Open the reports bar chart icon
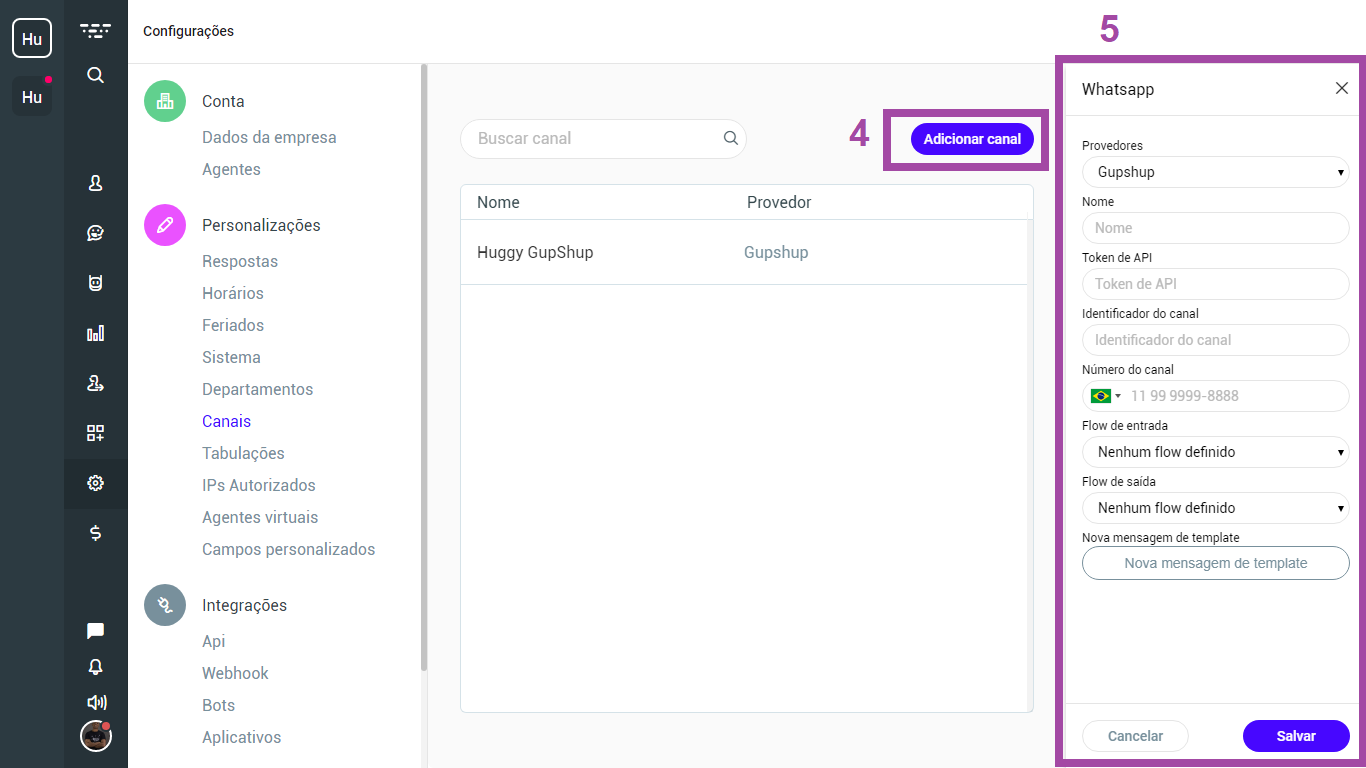Screen dimensions: 1366x768 click(95, 333)
